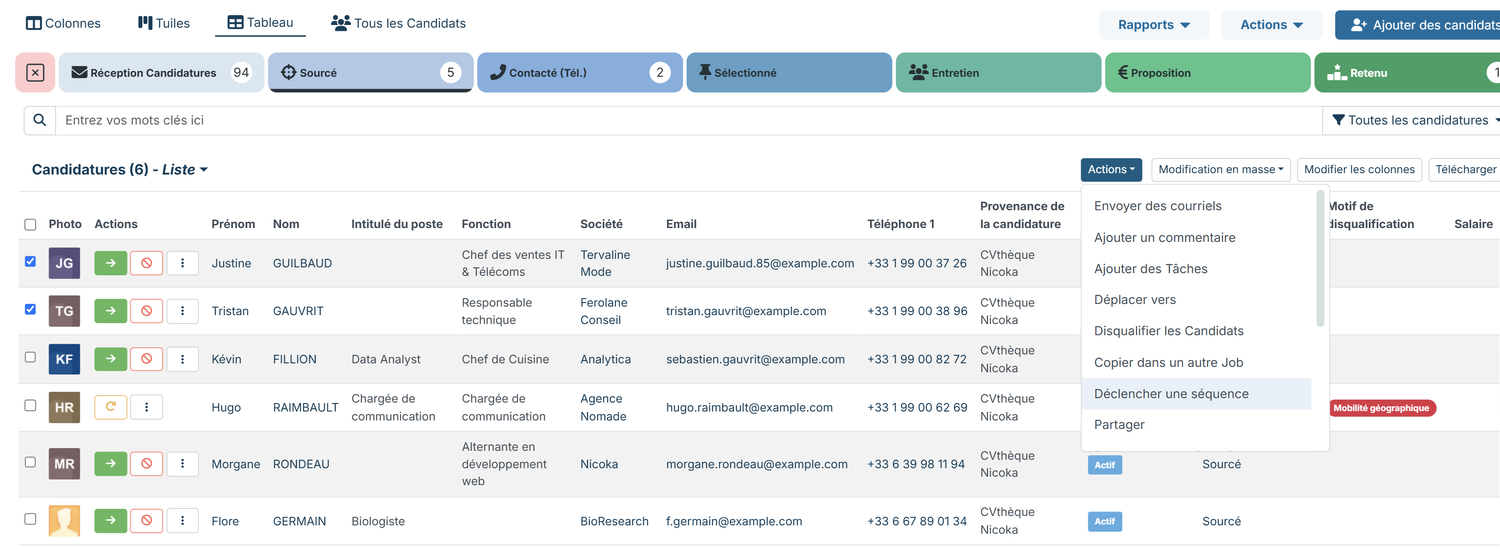Click the TG avatar of Tristan GAUVRIT
The height and width of the screenshot is (549, 1500).
64,311
